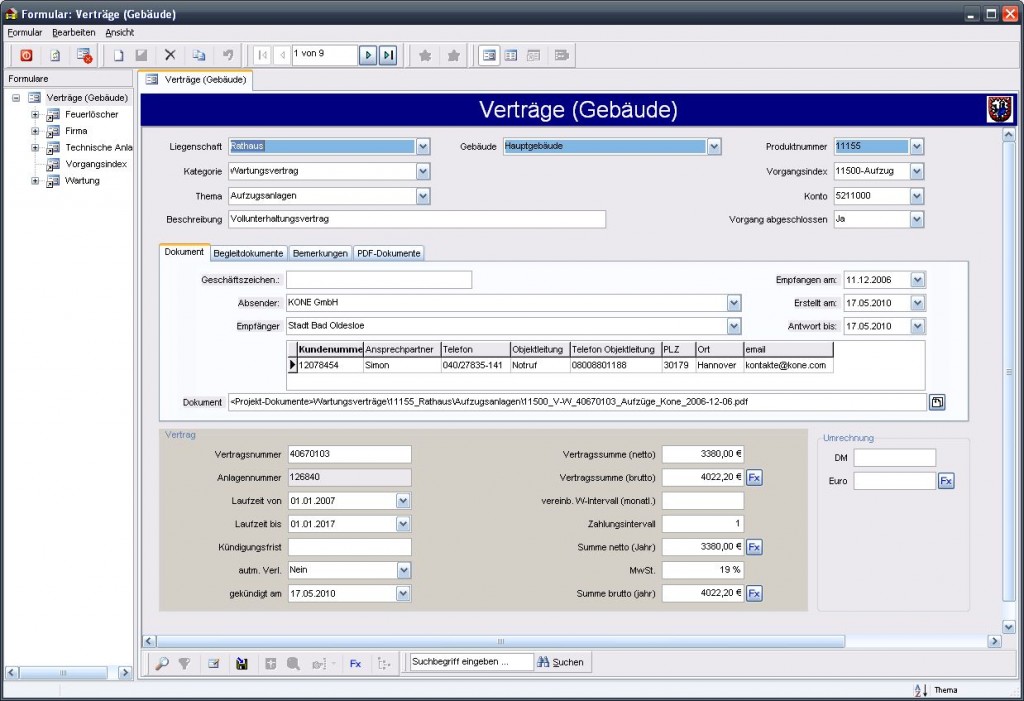Open the Bearbeiten menu
The image size is (1024, 701).
74,32
